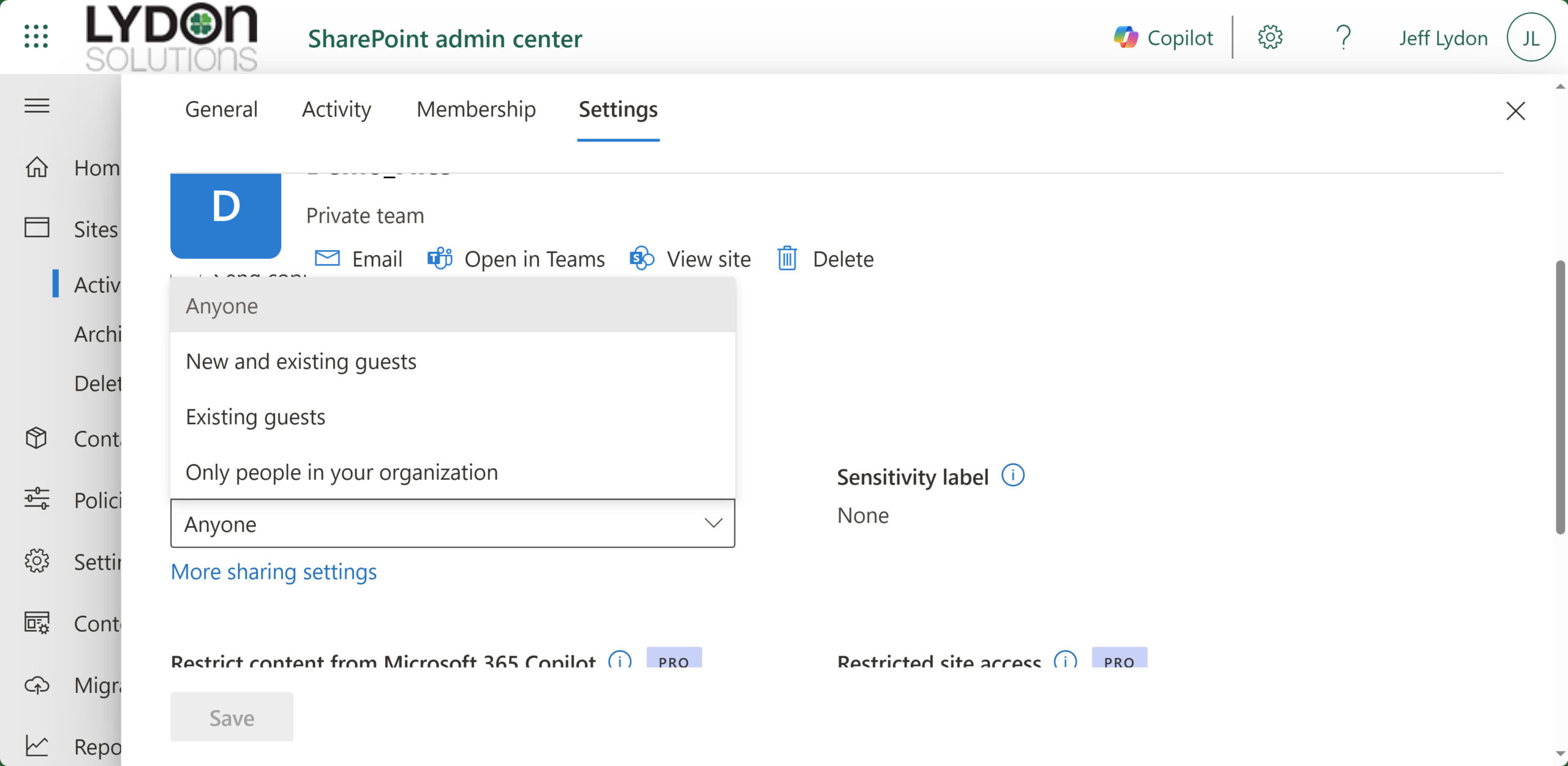This screenshot has height=766, width=1568.
Task: Click the Reports chart icon in the sidebar
Action: (x=37, y=746)
